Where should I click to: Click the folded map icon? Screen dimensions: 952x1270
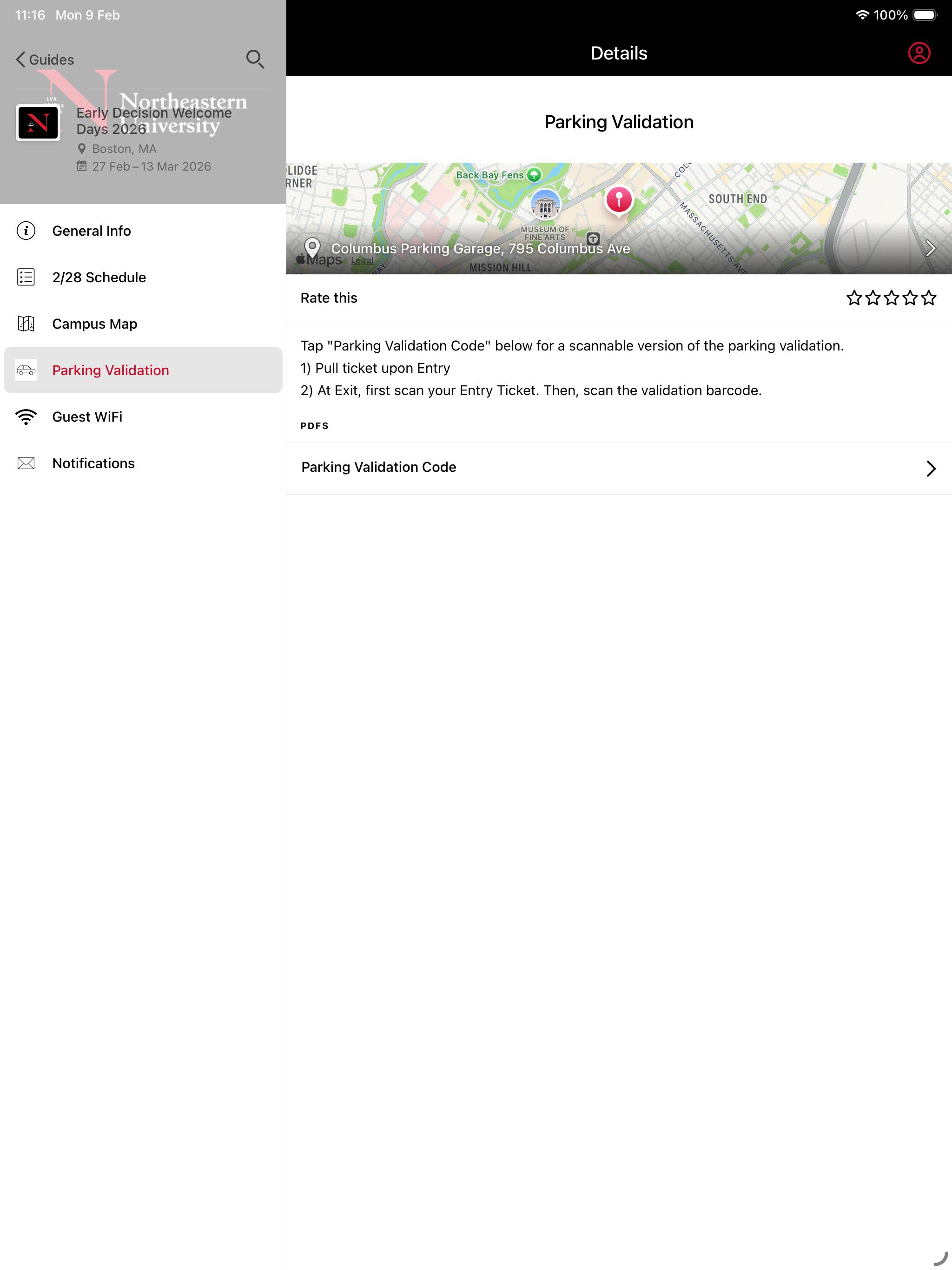(x=26, y=324)
